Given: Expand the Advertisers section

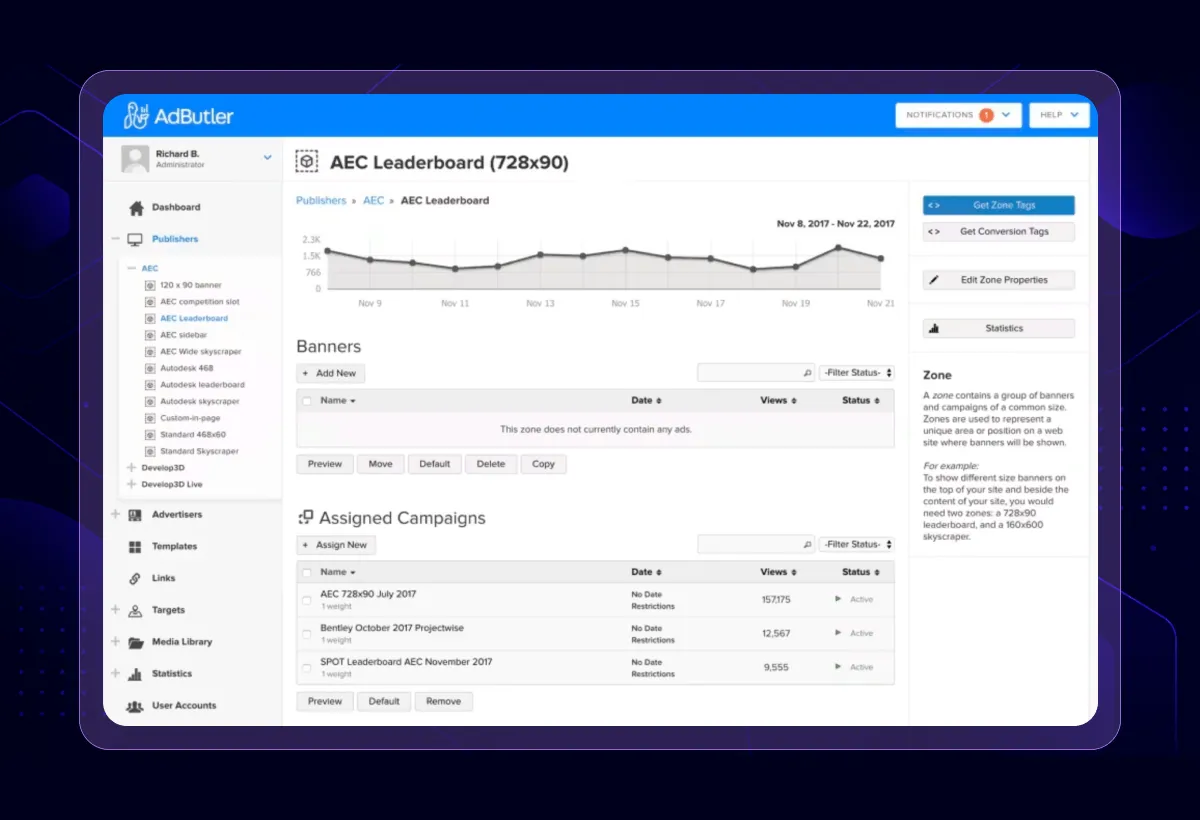Looking at the screenshot, I should pyautogui.click(x=115, y=515).
